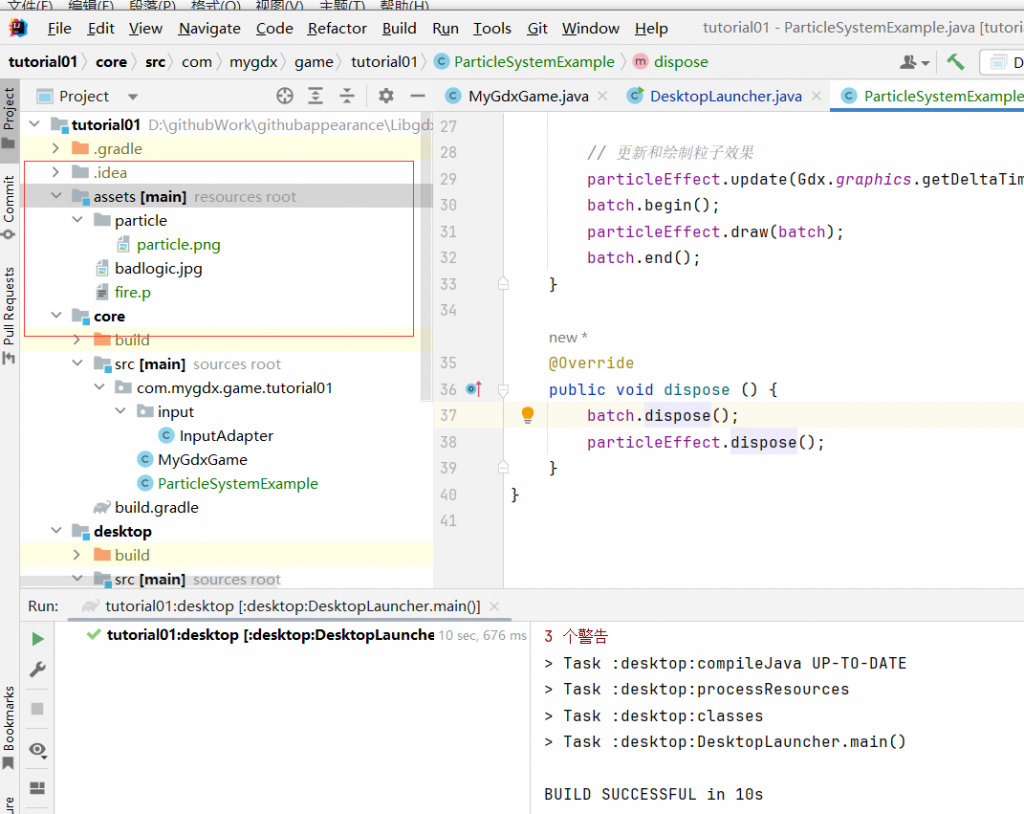Close the MyGdxGame.java editor tab
The image size is (1024, 814).
(x=602, y=97)
